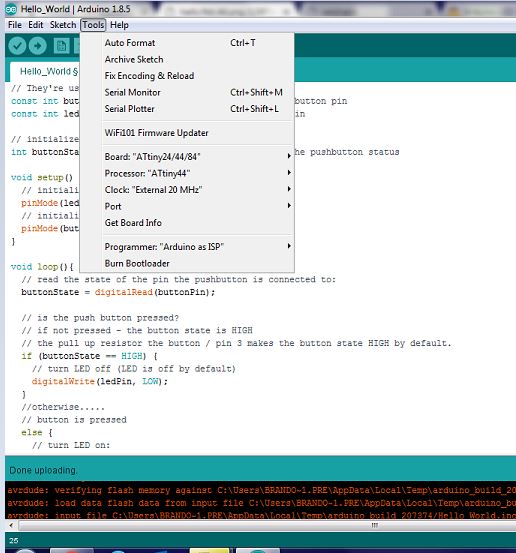Click the 'if (buttonState == HIGH) {' line
The height and width of the screenshot is (553, 516).
tap(89, 356)
